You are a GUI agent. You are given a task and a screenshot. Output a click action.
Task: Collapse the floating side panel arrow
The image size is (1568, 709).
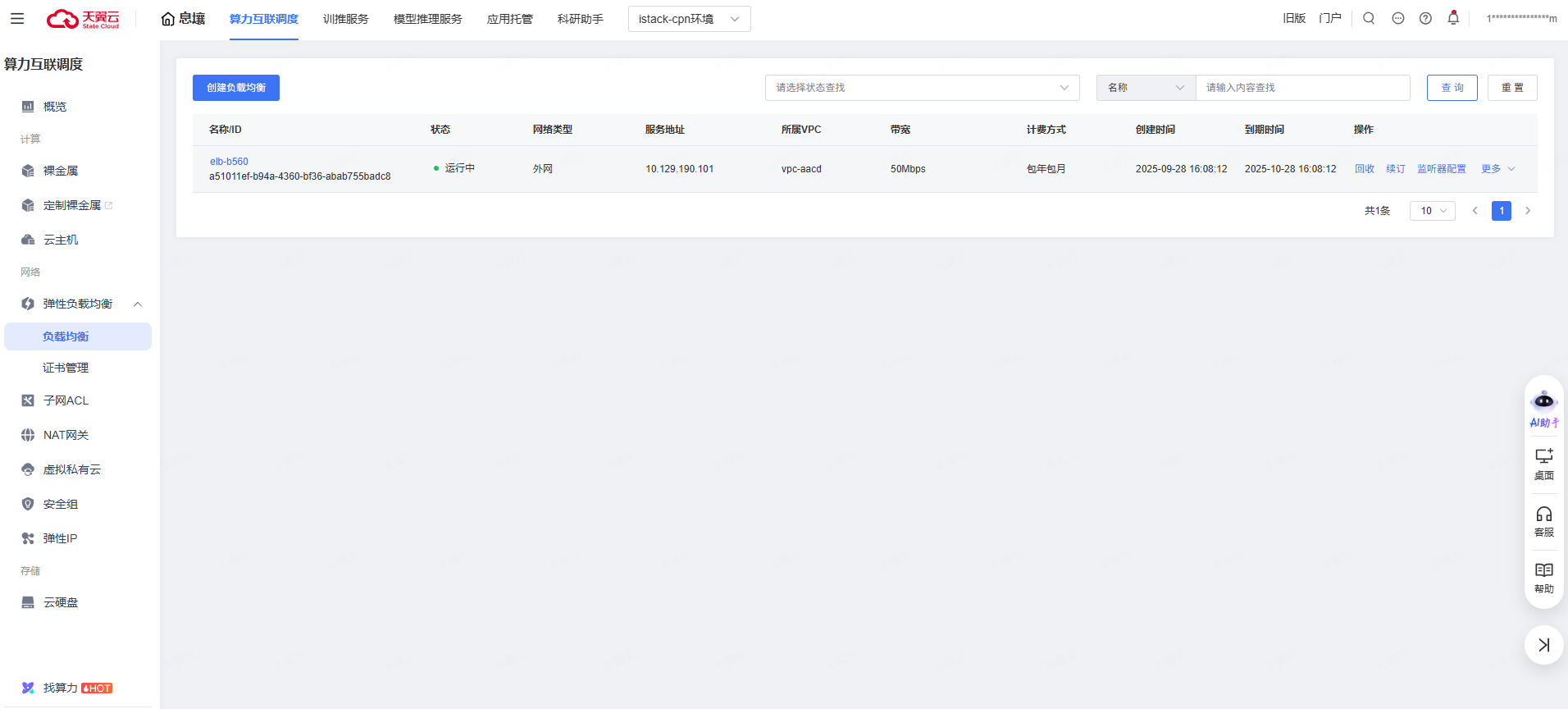coord(1543,645)
